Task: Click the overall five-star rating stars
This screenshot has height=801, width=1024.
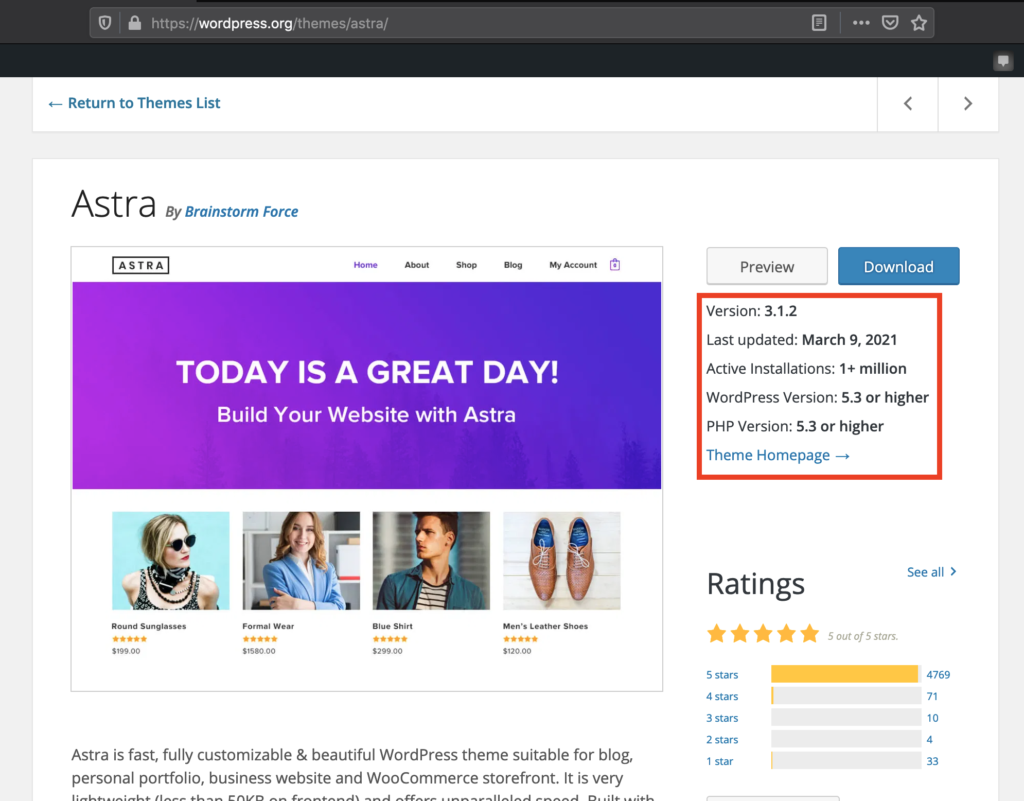Action: point(763,633)
